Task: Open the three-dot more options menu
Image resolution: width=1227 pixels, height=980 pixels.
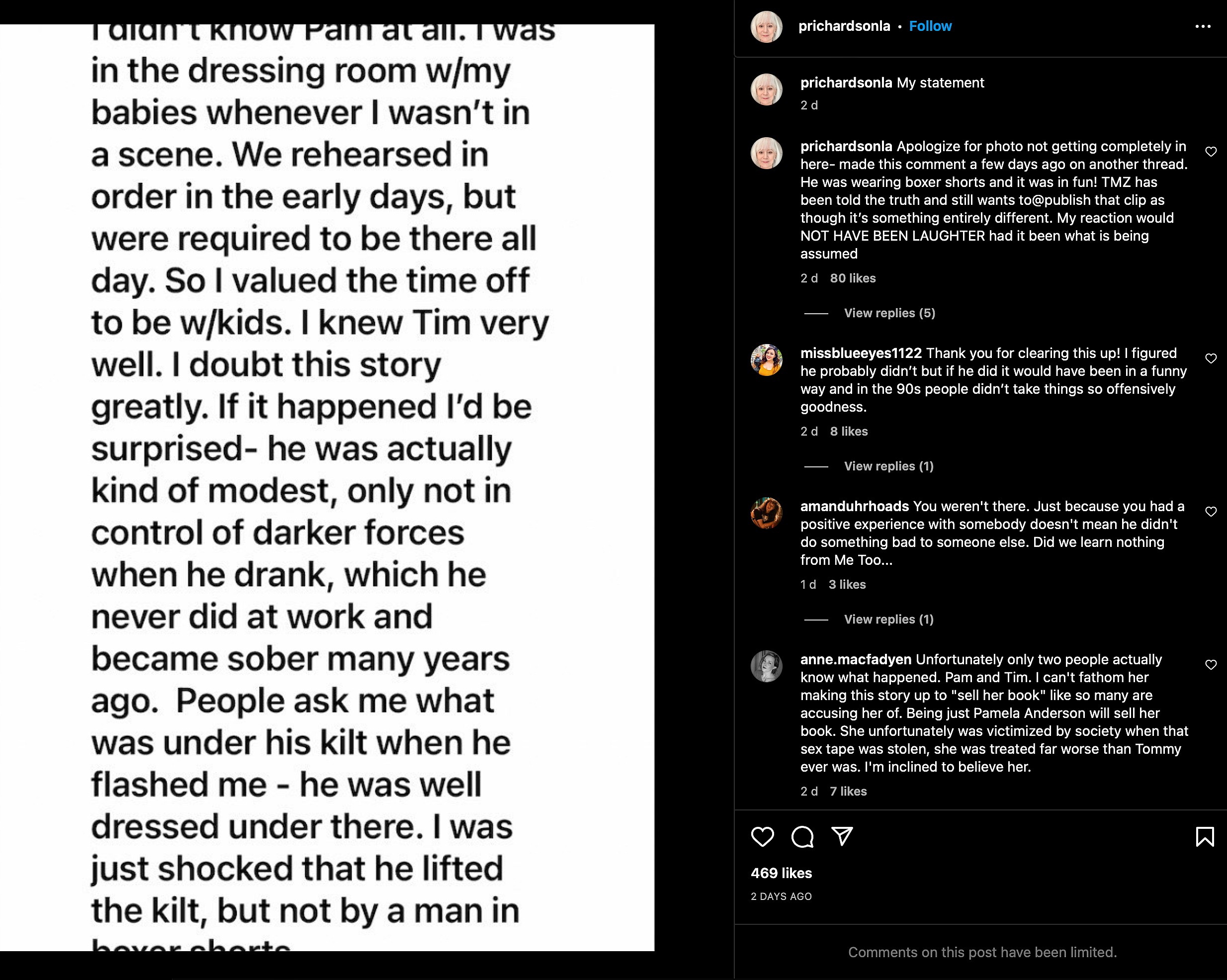Action: click(x=1203, y=26)
